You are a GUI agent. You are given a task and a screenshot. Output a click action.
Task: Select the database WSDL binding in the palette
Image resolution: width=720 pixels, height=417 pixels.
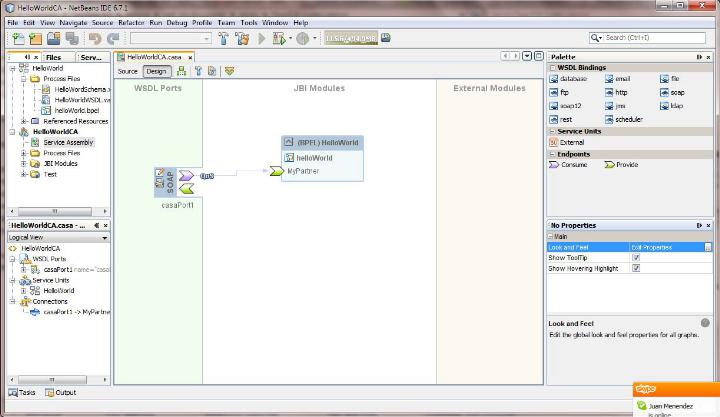click(568, 79)
